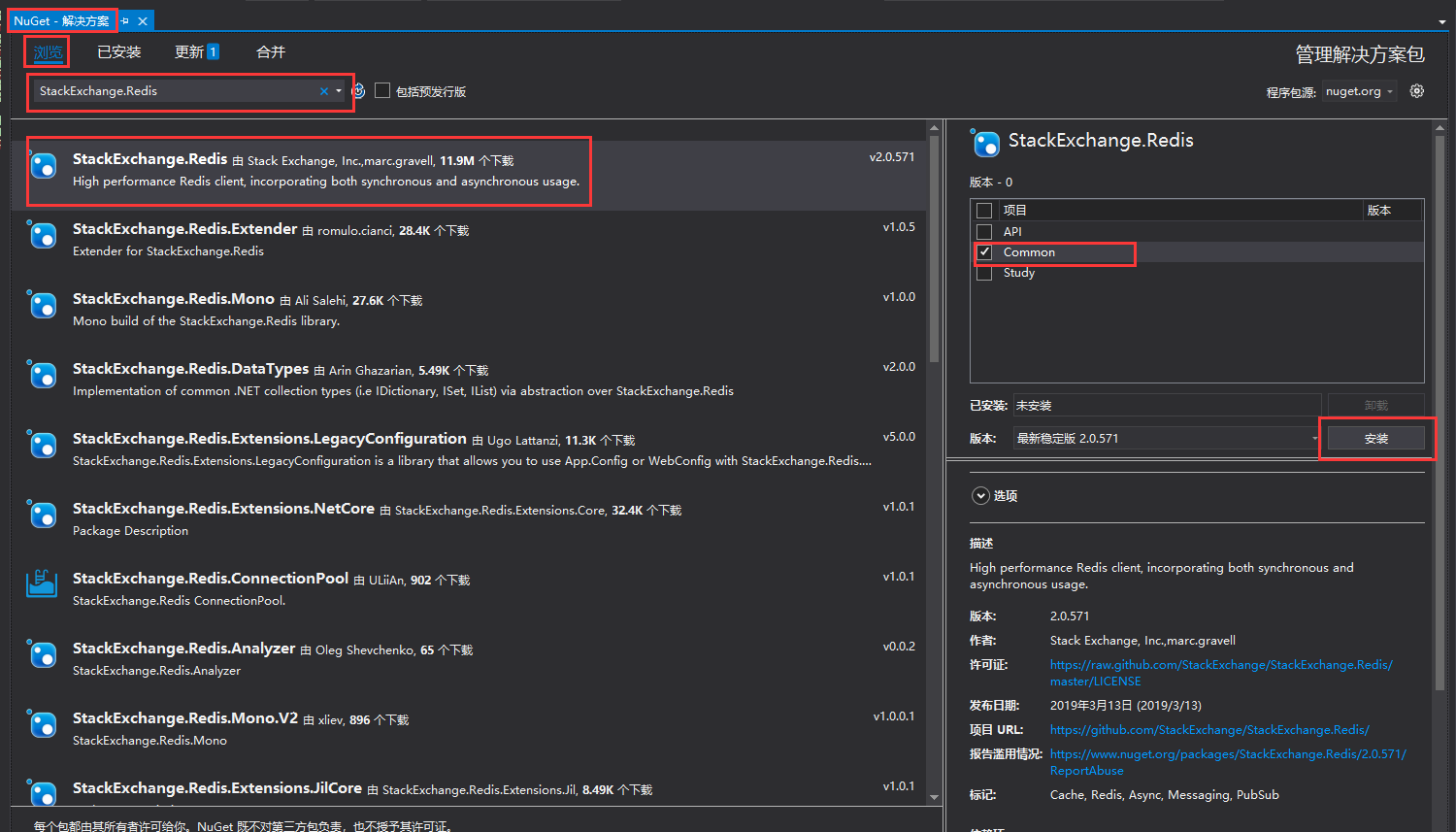
Task: Click the updates count badge showing 1
Action: click(x=213, y=52)
